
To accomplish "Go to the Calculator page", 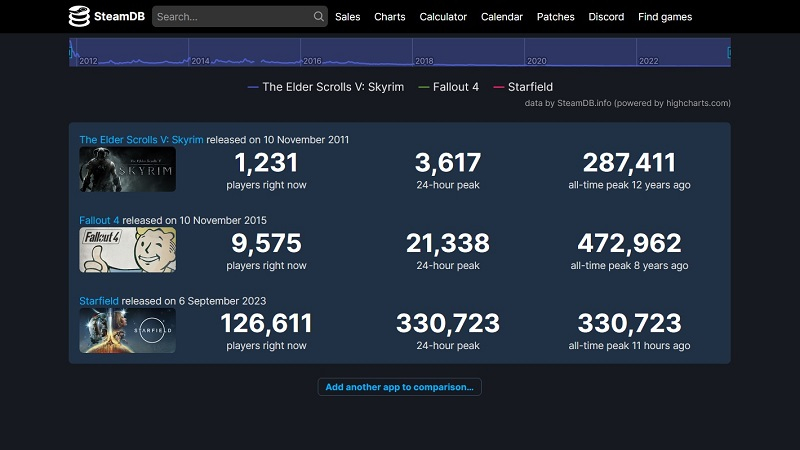I will [443, 17].
